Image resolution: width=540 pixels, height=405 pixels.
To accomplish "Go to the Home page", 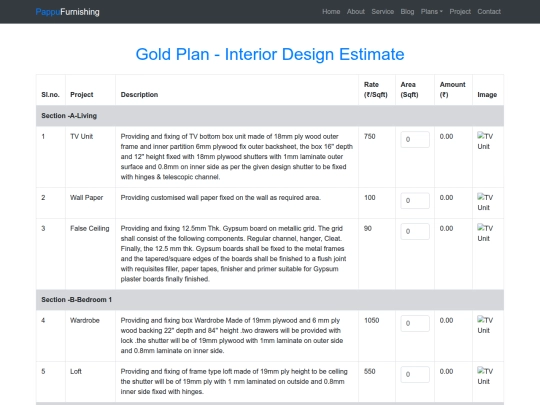I will tap(331, 12).
